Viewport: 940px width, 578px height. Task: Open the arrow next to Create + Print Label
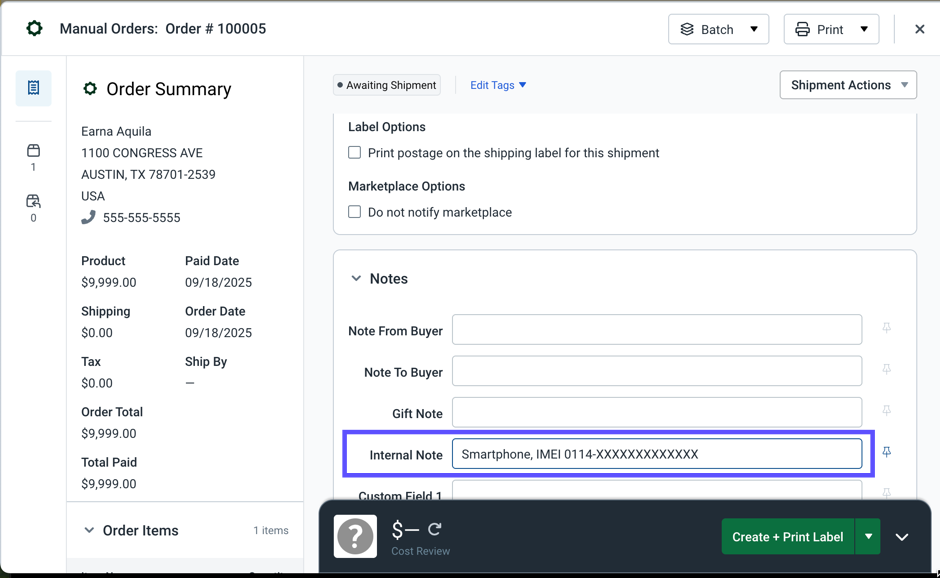868,537
